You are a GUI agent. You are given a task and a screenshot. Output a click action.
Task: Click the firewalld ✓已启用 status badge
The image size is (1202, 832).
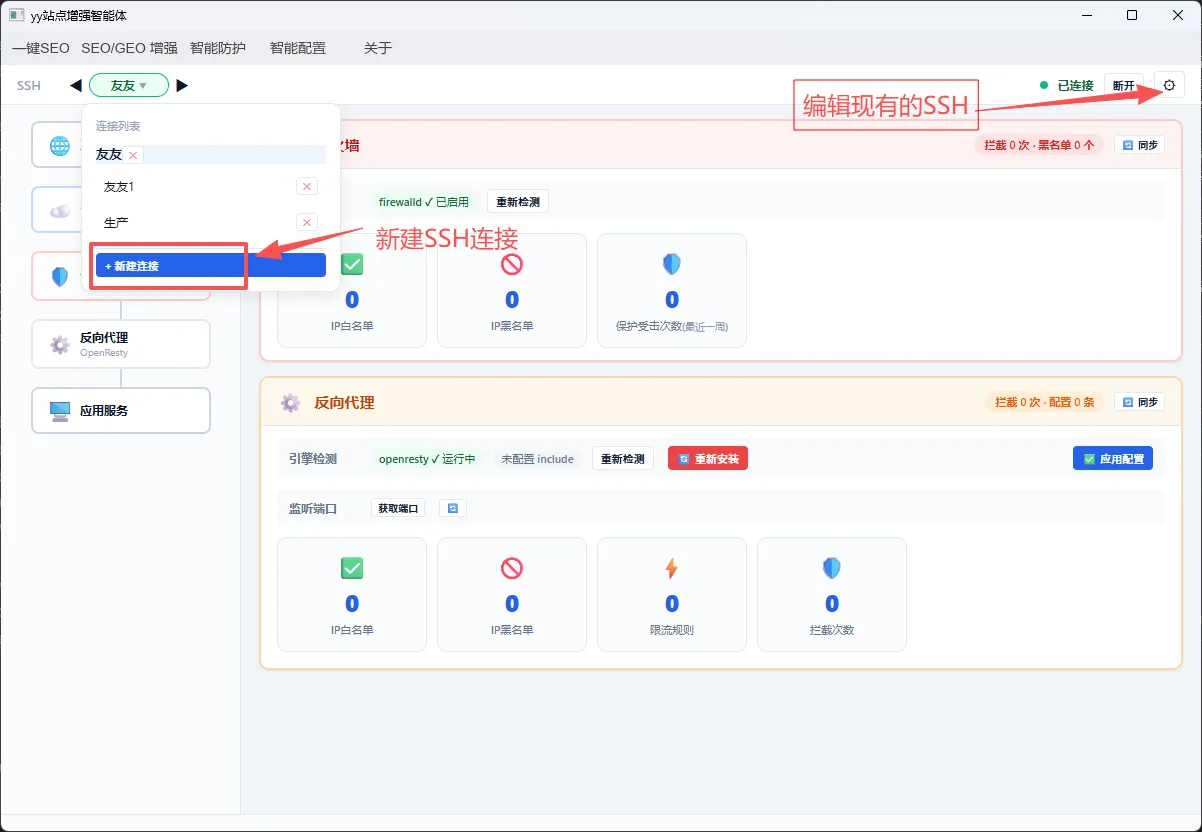[x=424, y=202]
